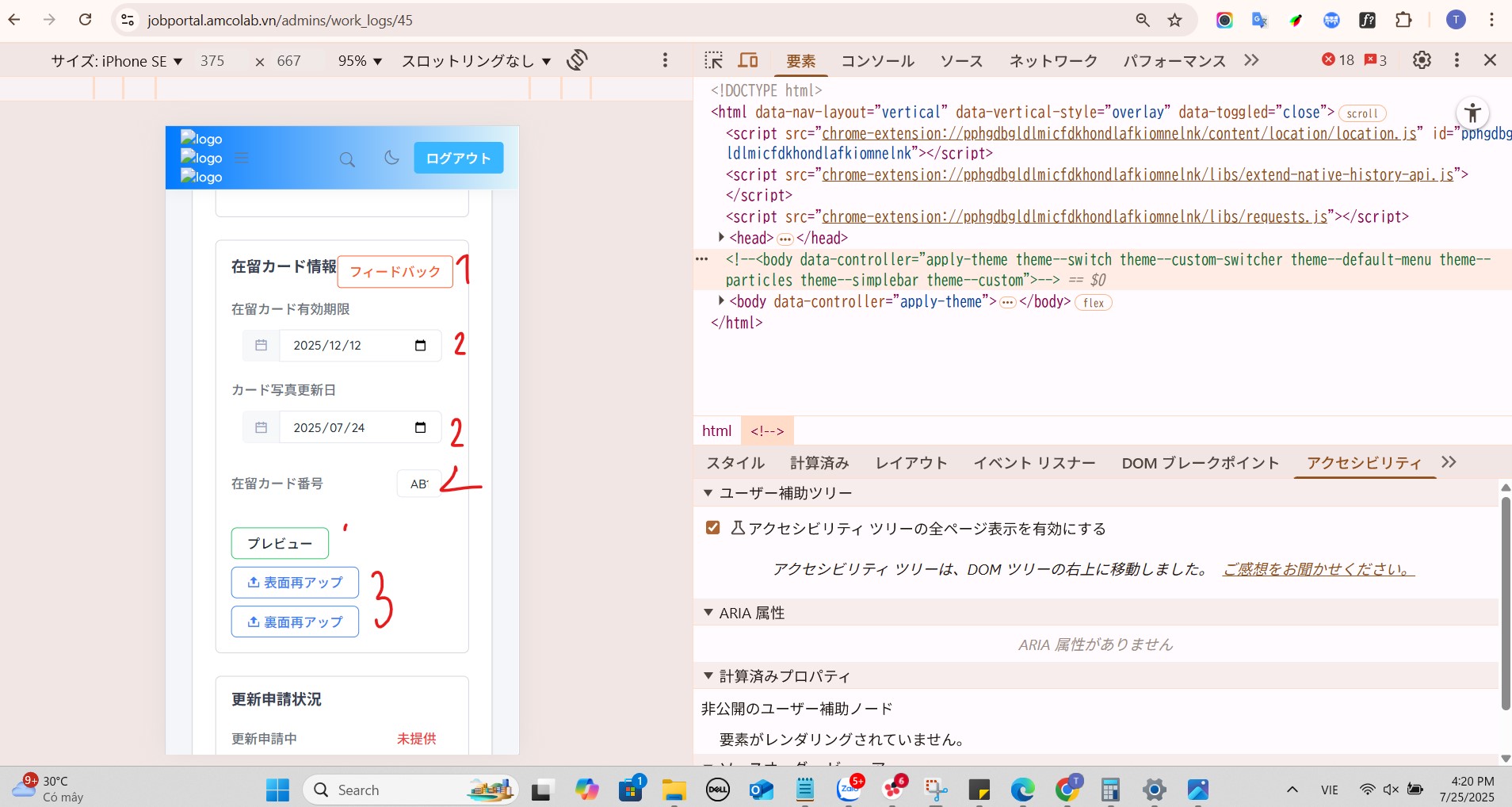Click the browser back arrow
The image size is (1512, 807).
[x=14, y=20]
